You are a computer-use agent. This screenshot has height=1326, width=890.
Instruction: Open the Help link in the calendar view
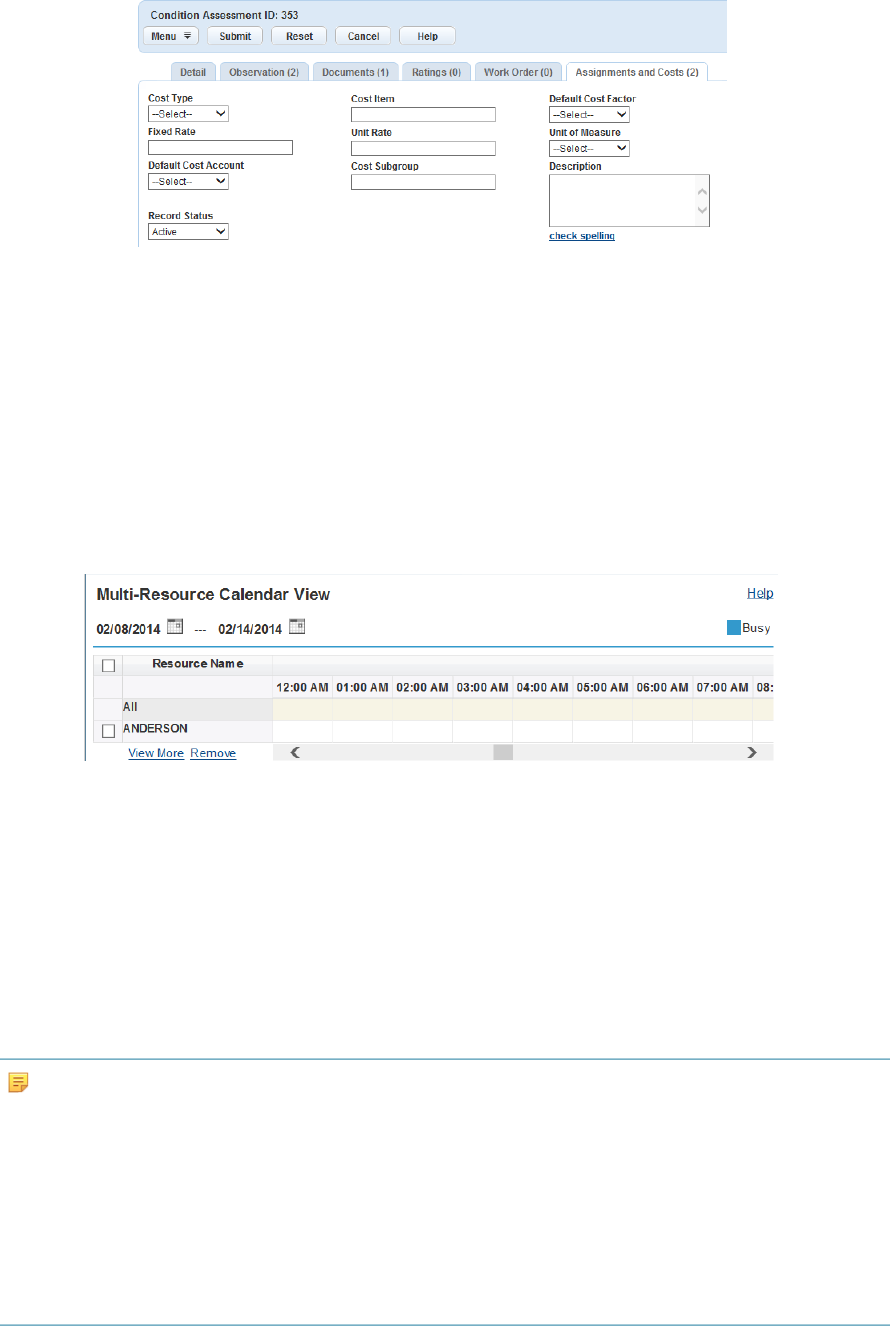pyautogui.click(x=760, y=593)
